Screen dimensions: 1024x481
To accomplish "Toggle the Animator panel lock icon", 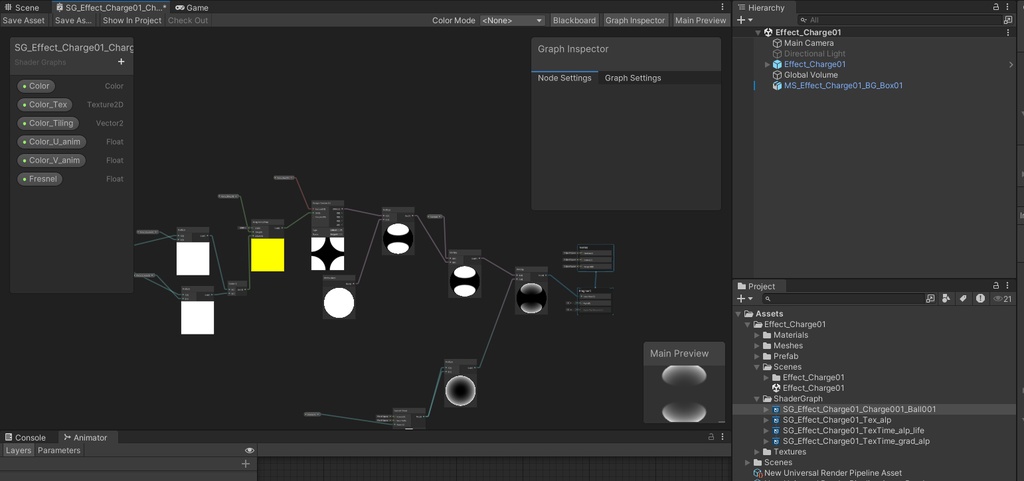I will coord(711,437).
